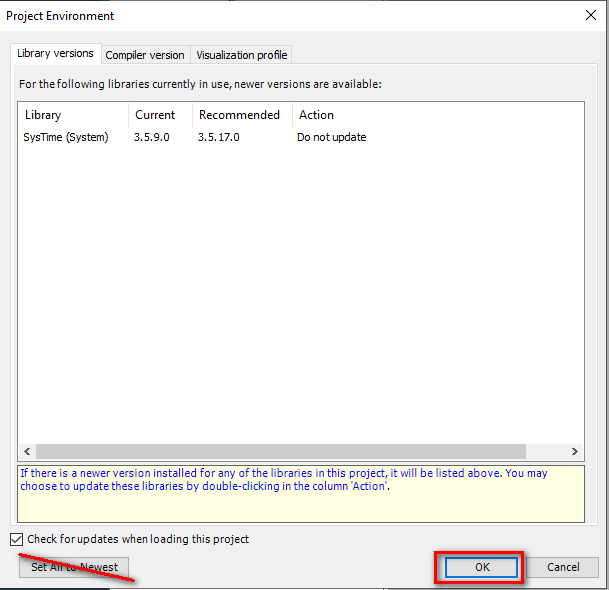Click the Cancel button
This screenshot has height=590, width=609.
[563, 567]
